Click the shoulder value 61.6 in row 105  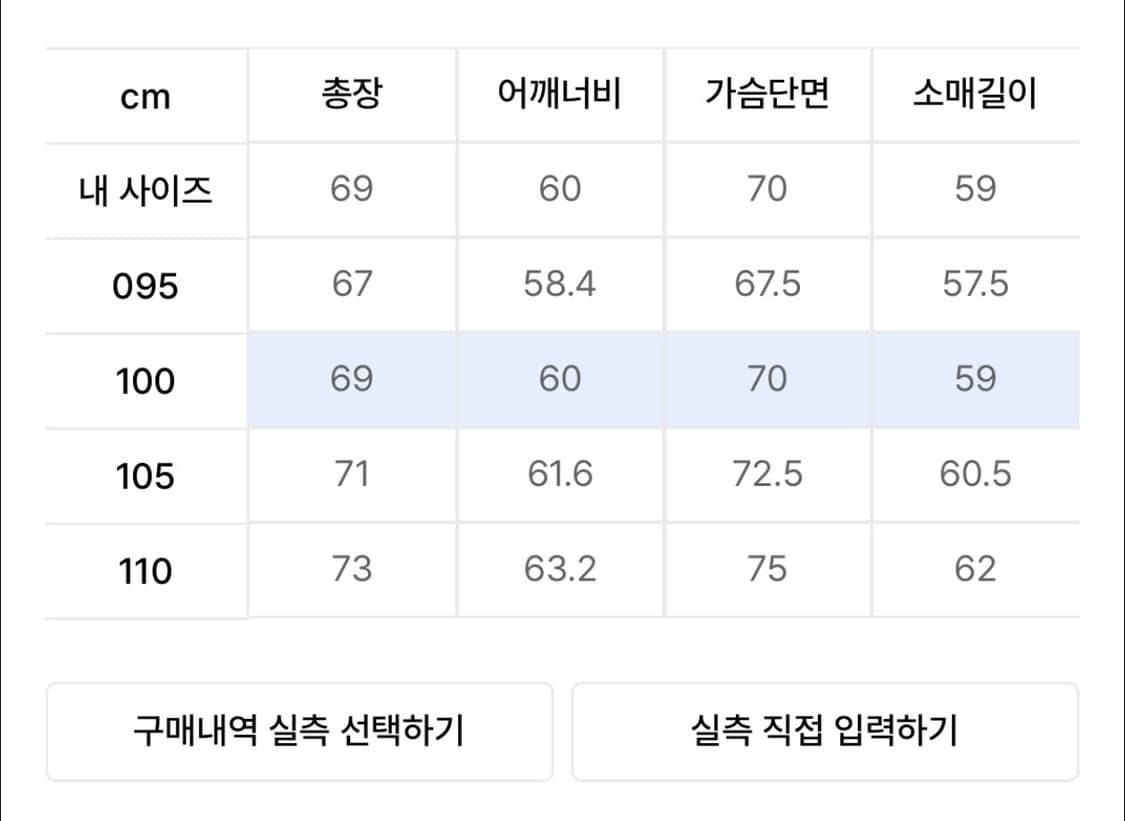pos(560,475)
